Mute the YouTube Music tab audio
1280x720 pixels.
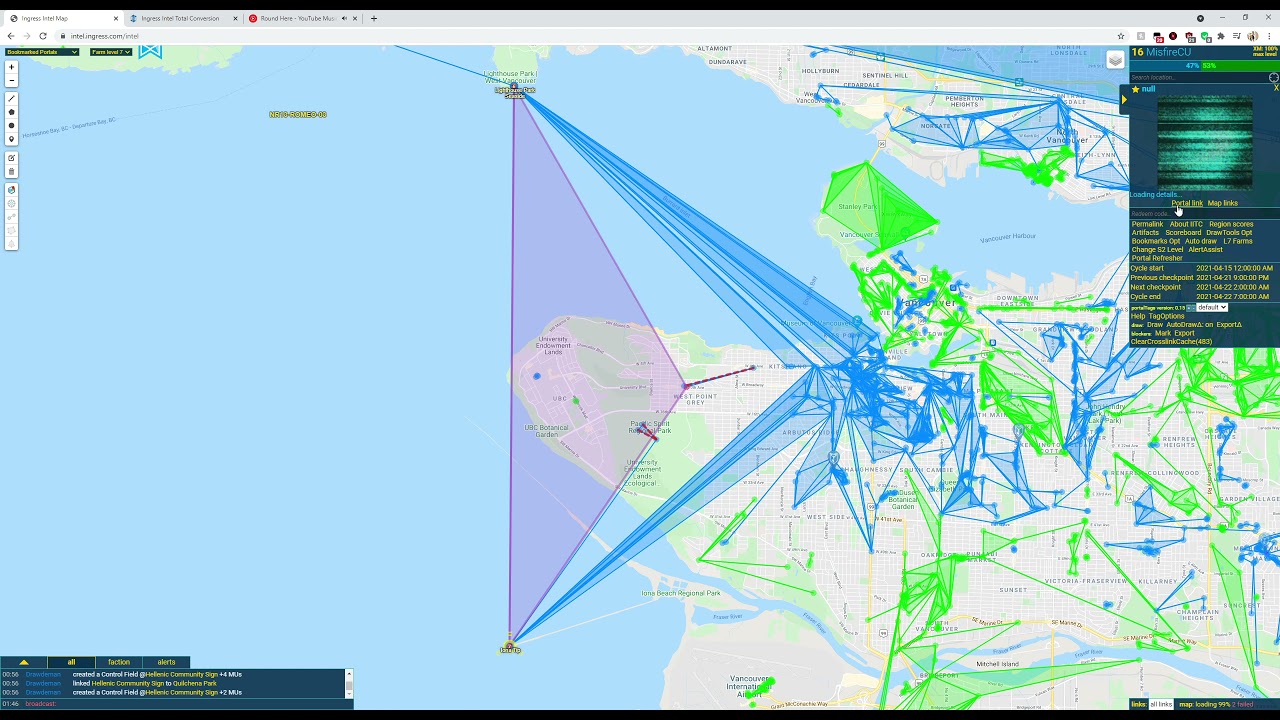pos(344,18)
